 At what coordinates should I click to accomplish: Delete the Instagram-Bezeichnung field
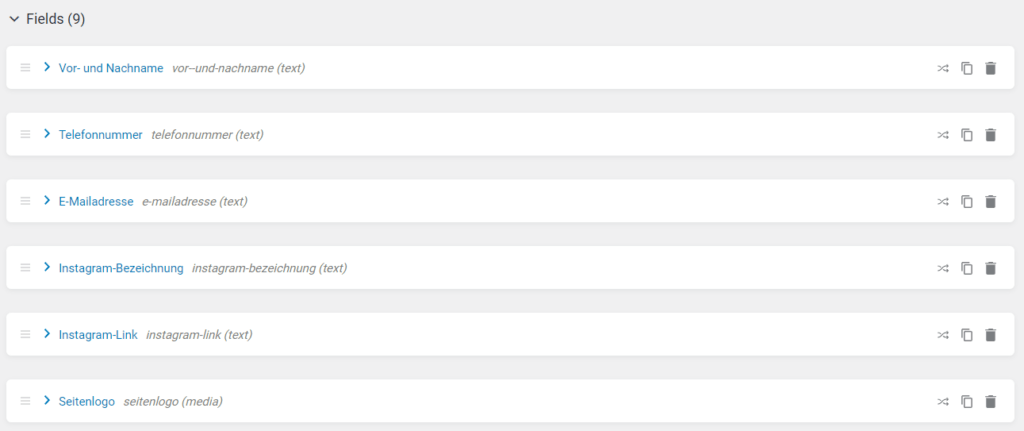coord(990,268)
